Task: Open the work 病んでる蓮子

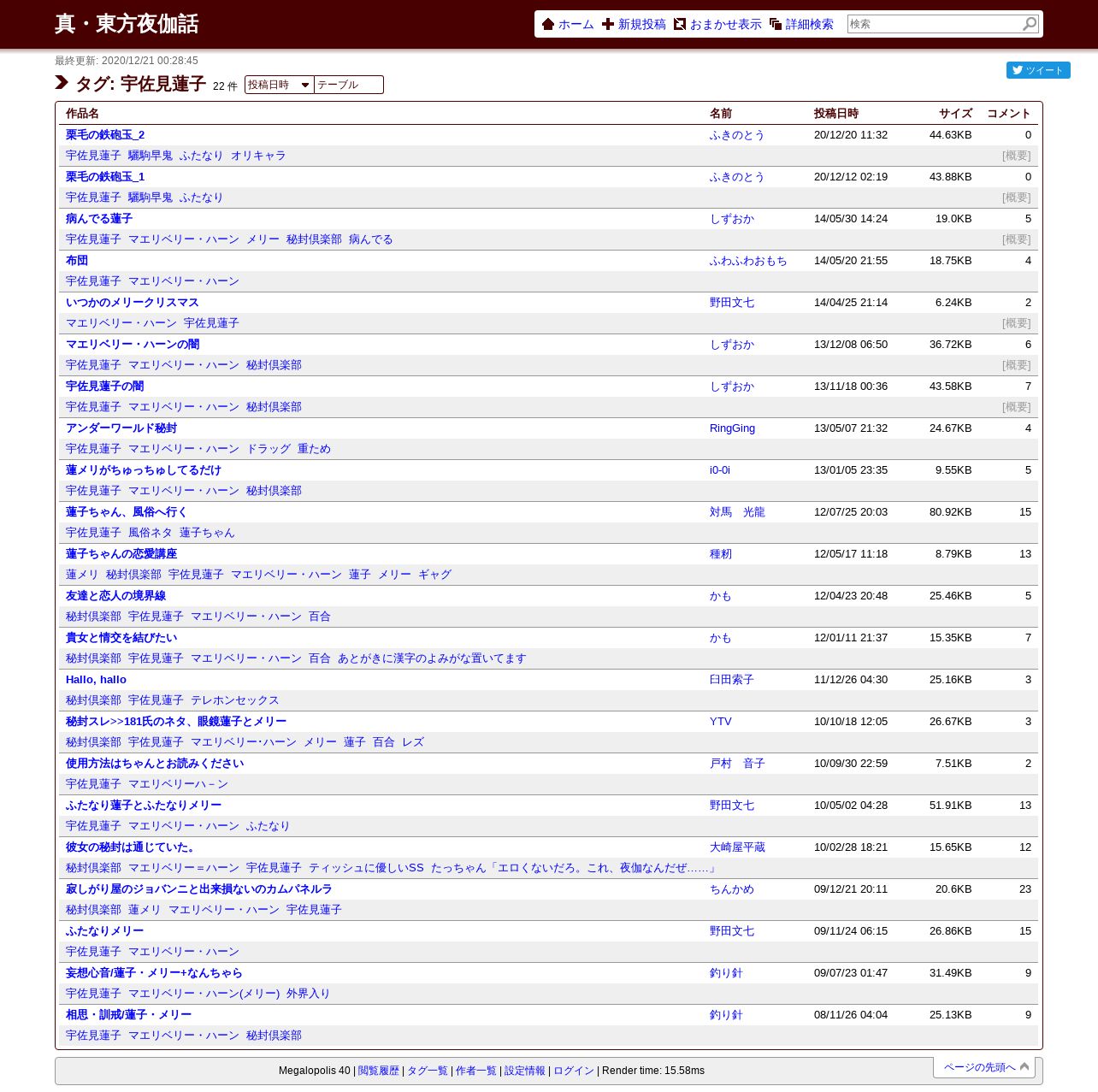Action: (x=99, y=218)
